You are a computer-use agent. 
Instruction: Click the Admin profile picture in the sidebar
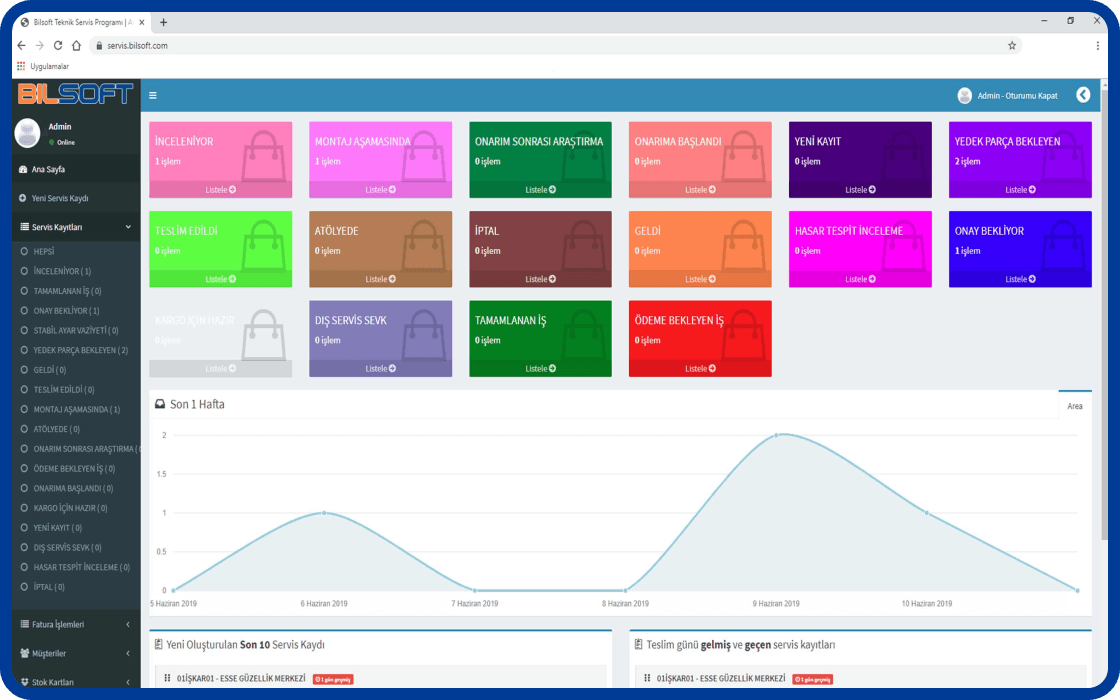pyautogui.click(x=28, y=133)
